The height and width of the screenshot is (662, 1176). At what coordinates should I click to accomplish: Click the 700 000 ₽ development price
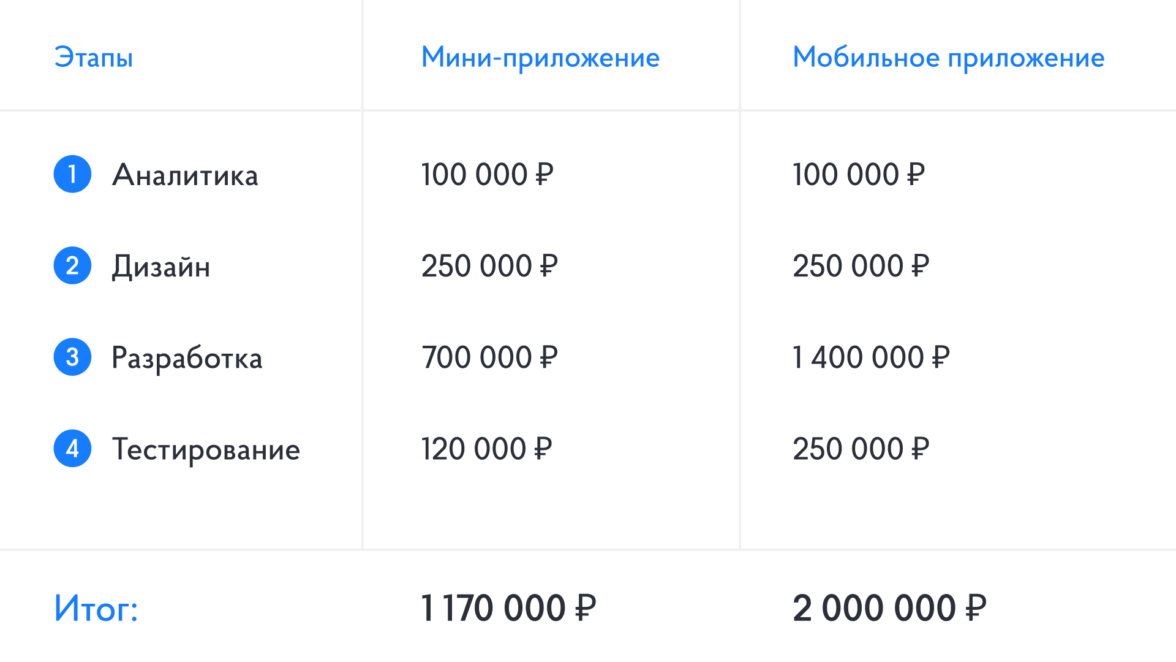click(x=489, y=357)
